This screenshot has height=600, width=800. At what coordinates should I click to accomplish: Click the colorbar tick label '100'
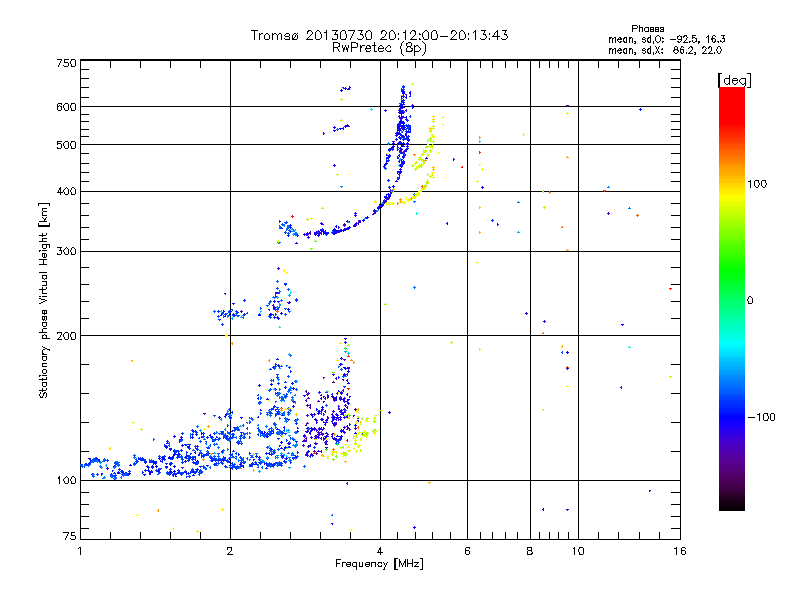(757, 184)
